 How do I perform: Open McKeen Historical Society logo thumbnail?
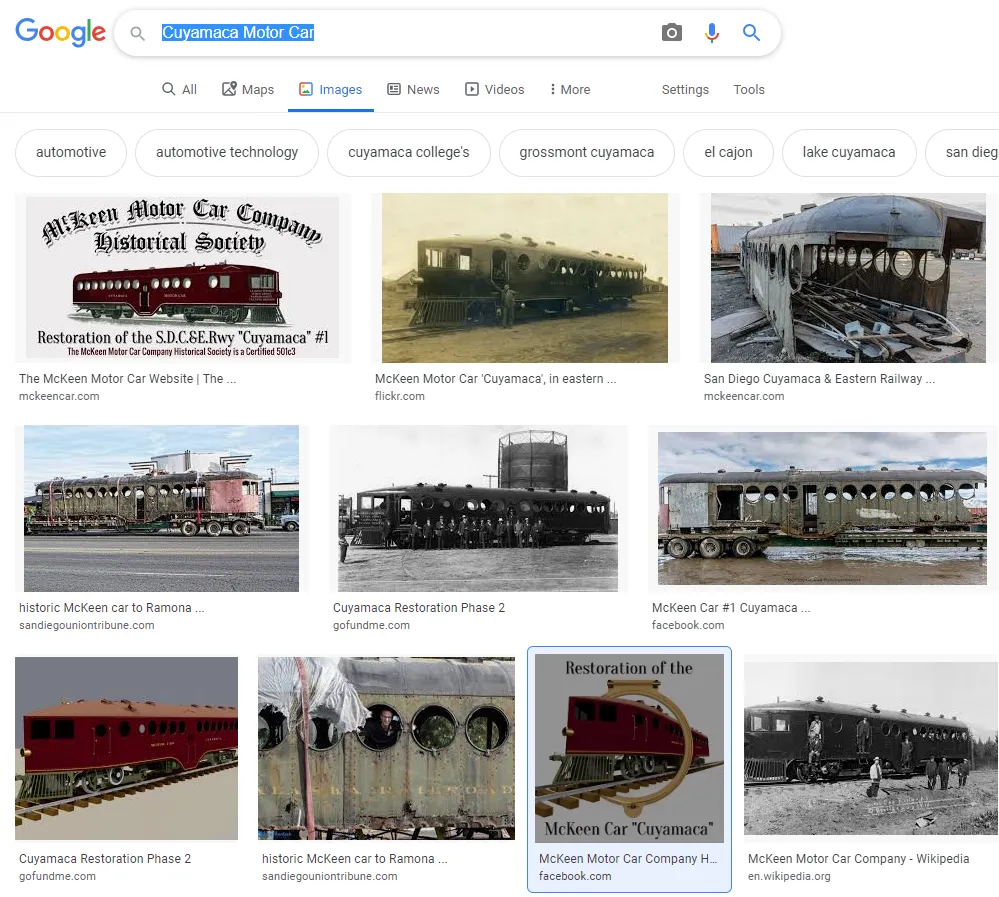(x=183, y=278)
